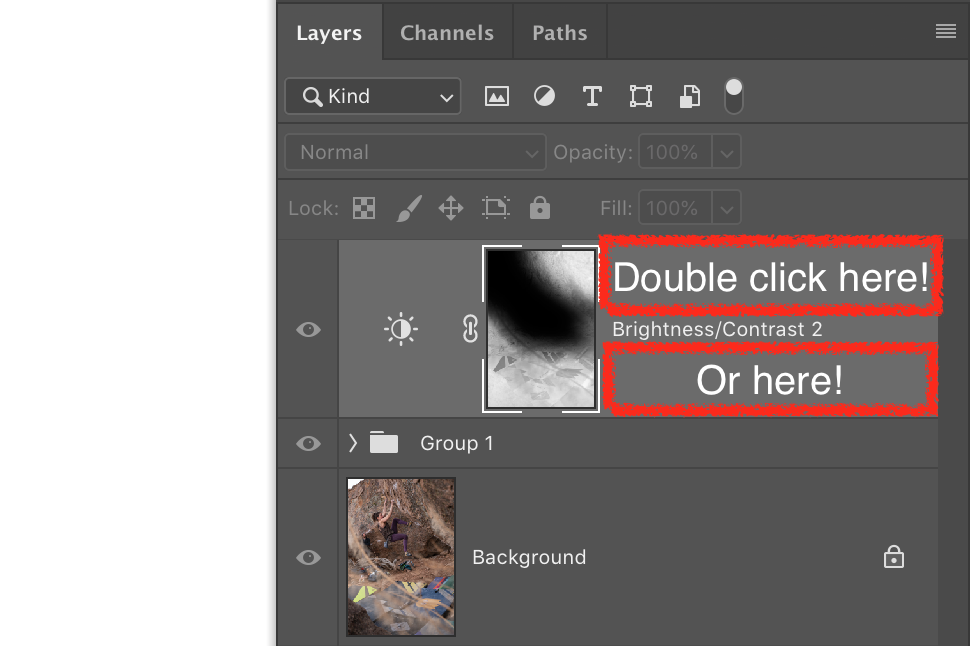Click the Opacity value field
Screen dimensions: 970x646
coord(675,152)
